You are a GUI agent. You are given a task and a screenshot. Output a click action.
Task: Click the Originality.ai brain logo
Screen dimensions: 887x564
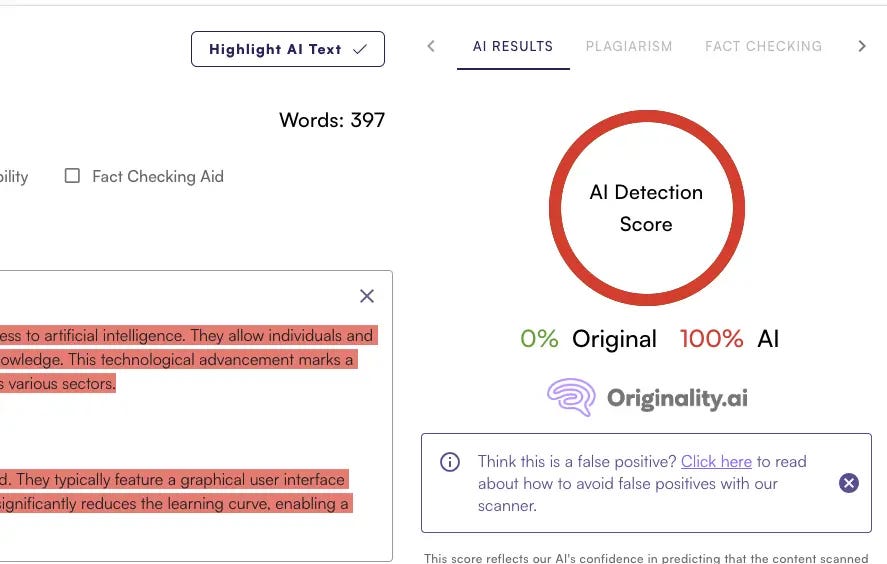tap(571, 397)
